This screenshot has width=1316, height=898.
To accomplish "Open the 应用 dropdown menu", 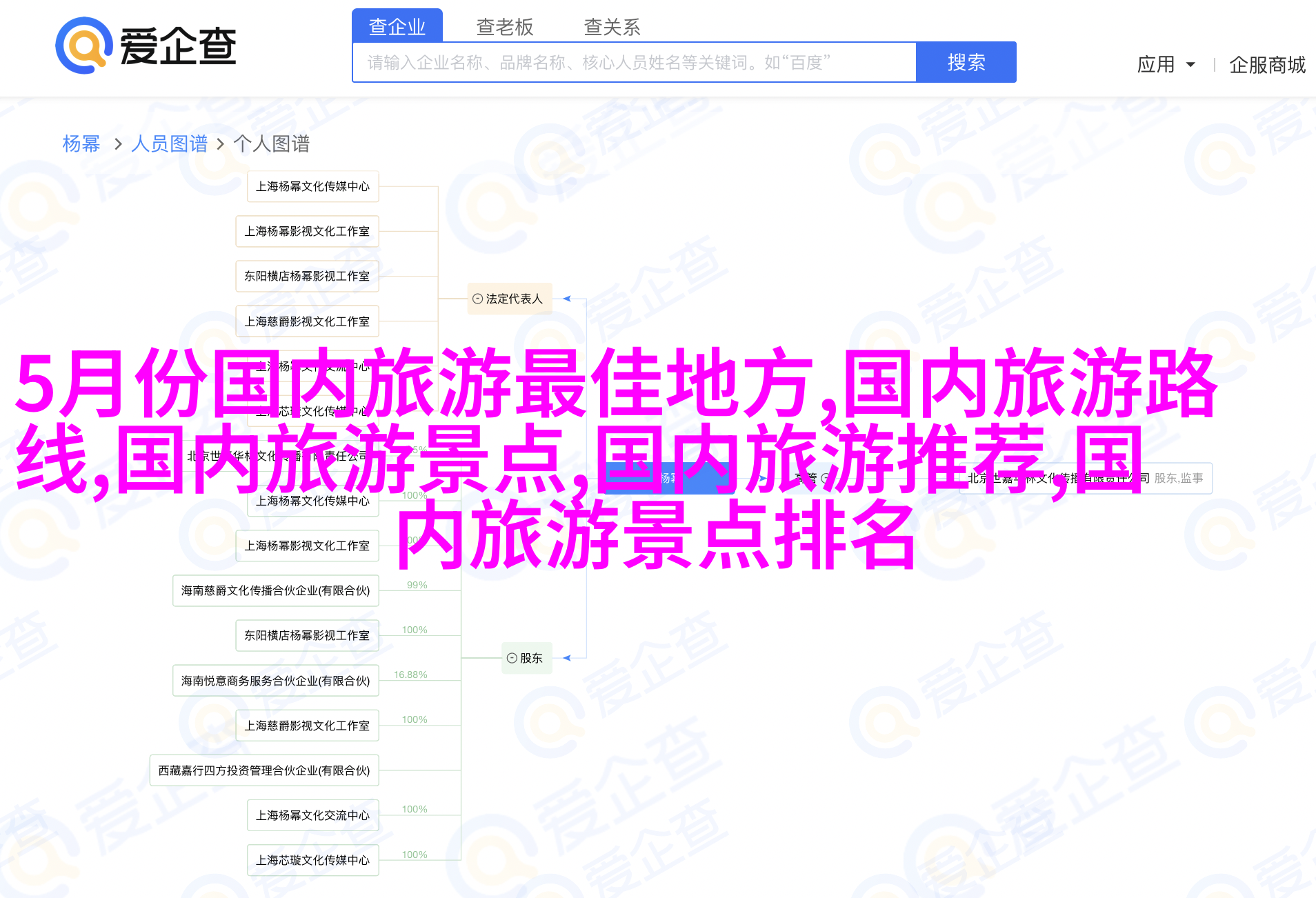I will coord(1166,65).
